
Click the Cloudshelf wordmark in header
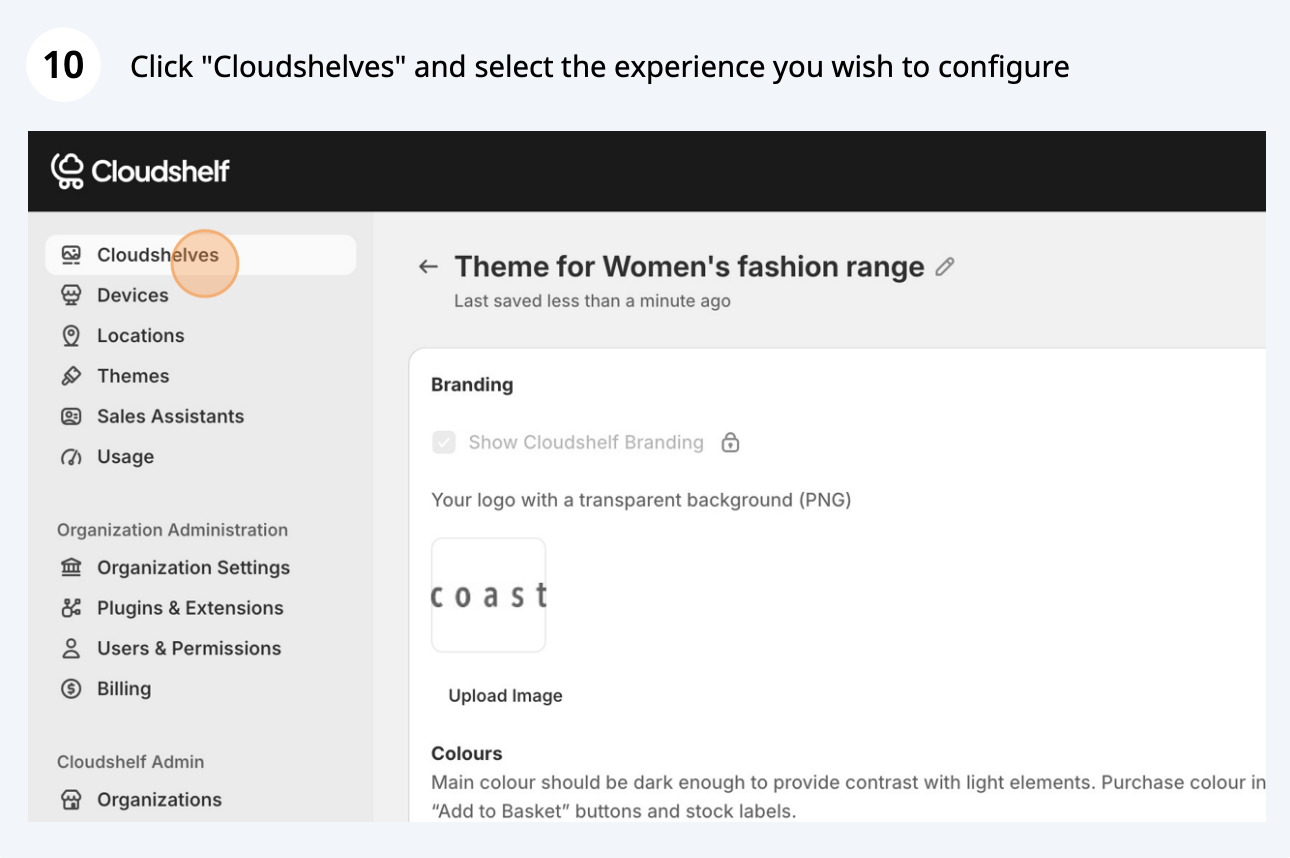[160, 172]
